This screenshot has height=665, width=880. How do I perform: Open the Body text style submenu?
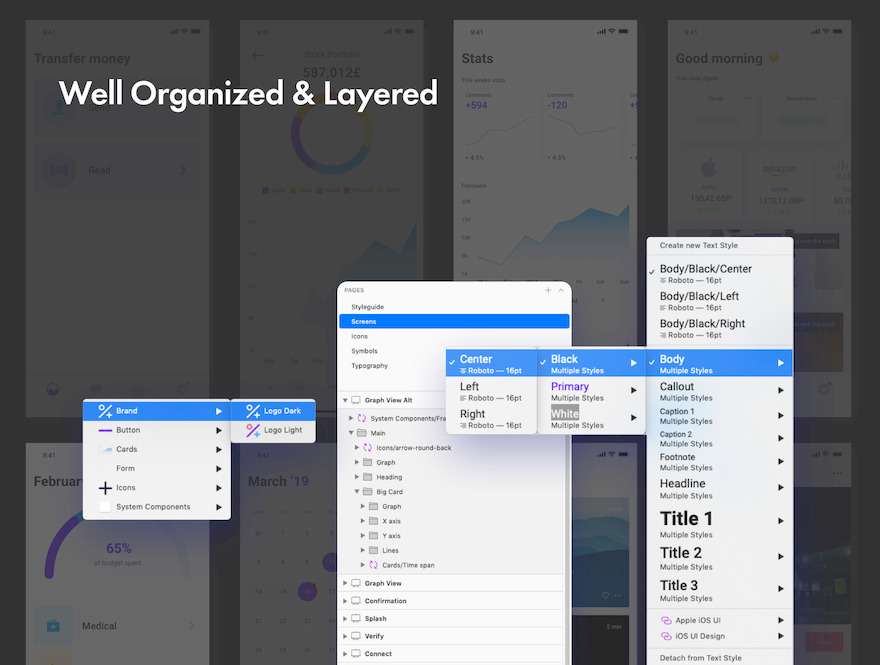point(719,363)
